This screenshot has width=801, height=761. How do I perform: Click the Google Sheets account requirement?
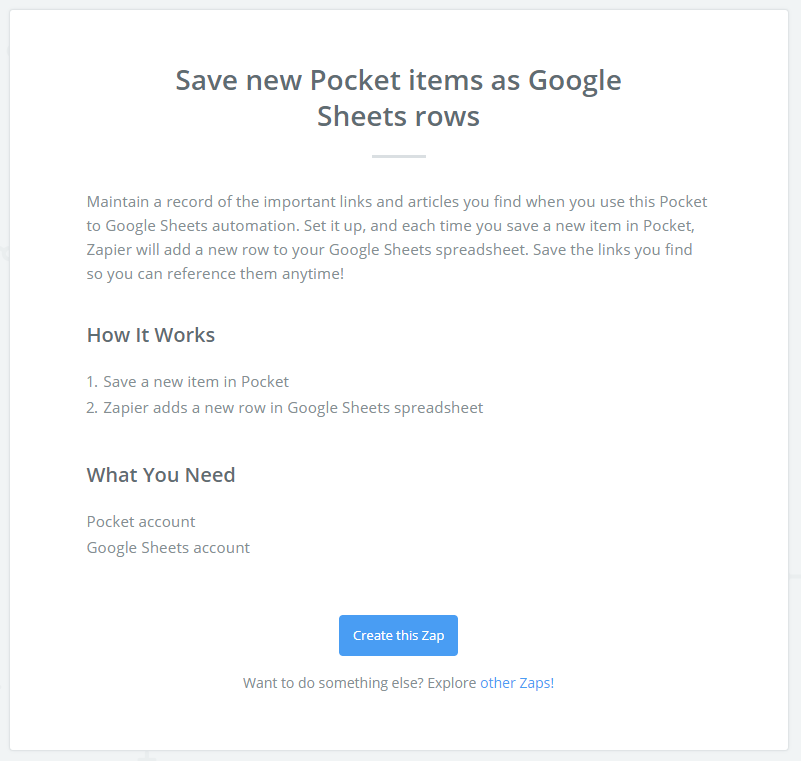pyautogui.click(x=168, y=548)
